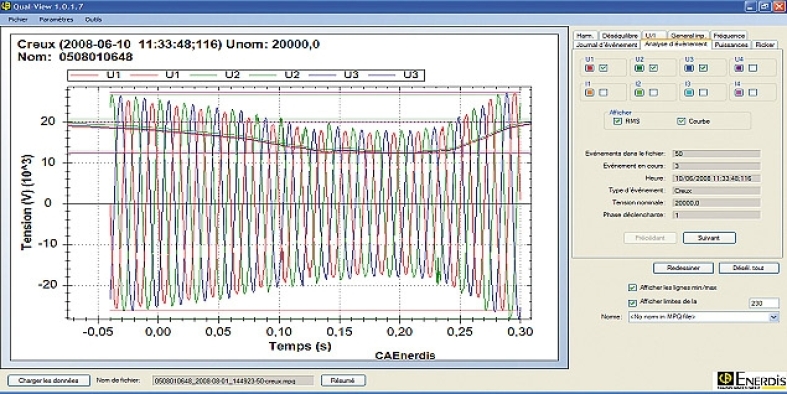Image resolution: width=787 pixels, height=394 pixels.
Task: Click the 'Tension (V) (10^3)' axis label
Action: pos(27,202)
